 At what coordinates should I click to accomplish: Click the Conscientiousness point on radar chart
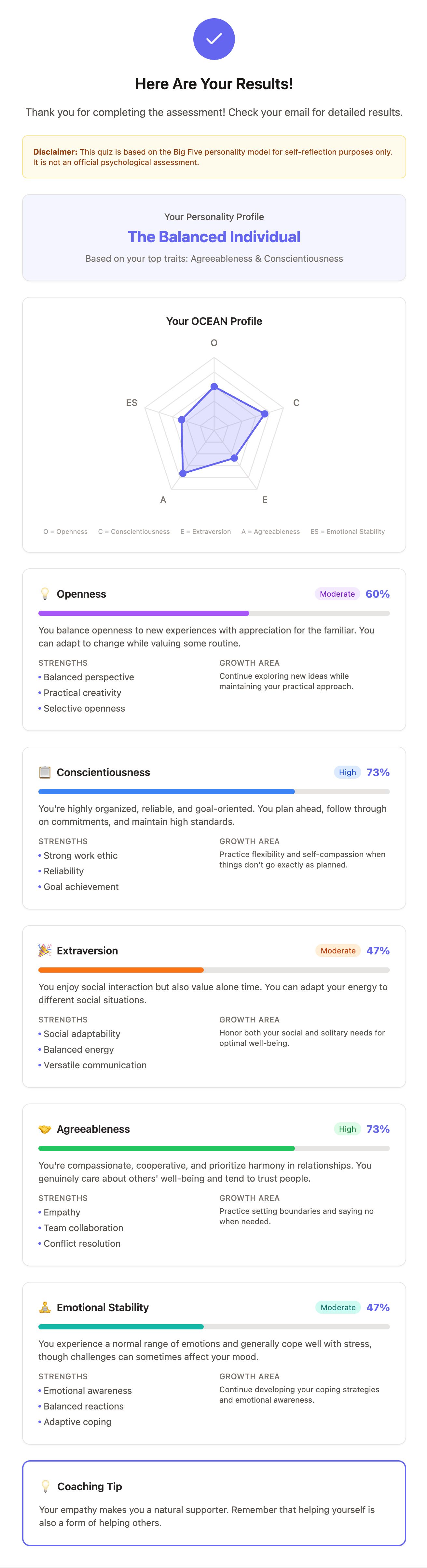[x=265, y=414]
